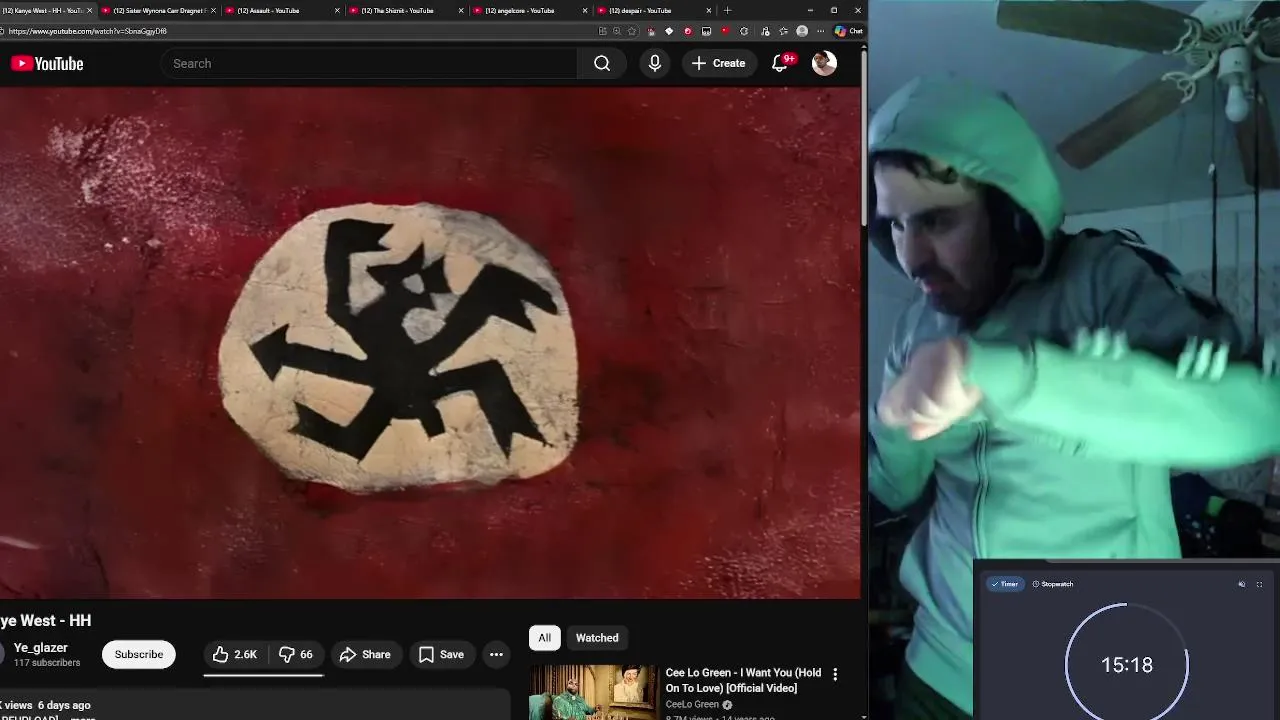
Task: Click the 15:18 timer countdown display
Action: click(1127, 665)
